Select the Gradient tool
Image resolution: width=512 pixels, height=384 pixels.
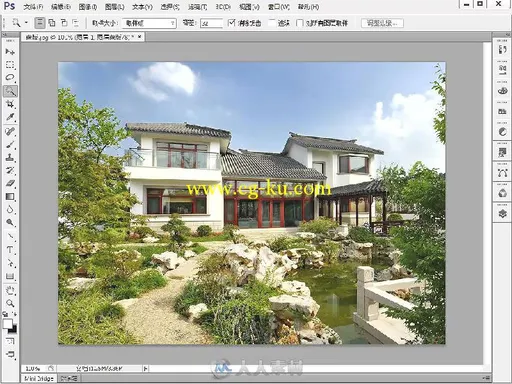(x=10, y=197)
